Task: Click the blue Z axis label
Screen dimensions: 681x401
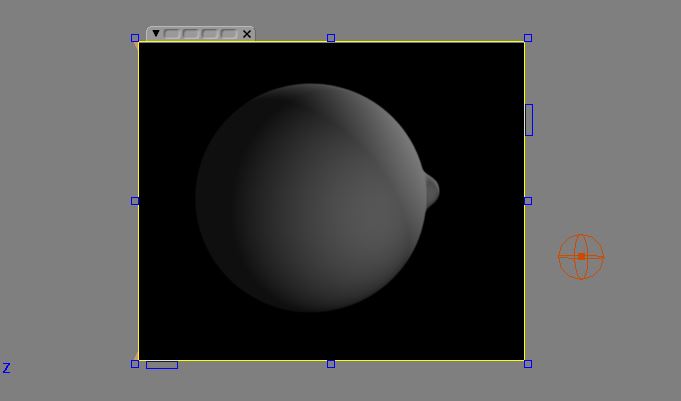Action: (7, 368)
